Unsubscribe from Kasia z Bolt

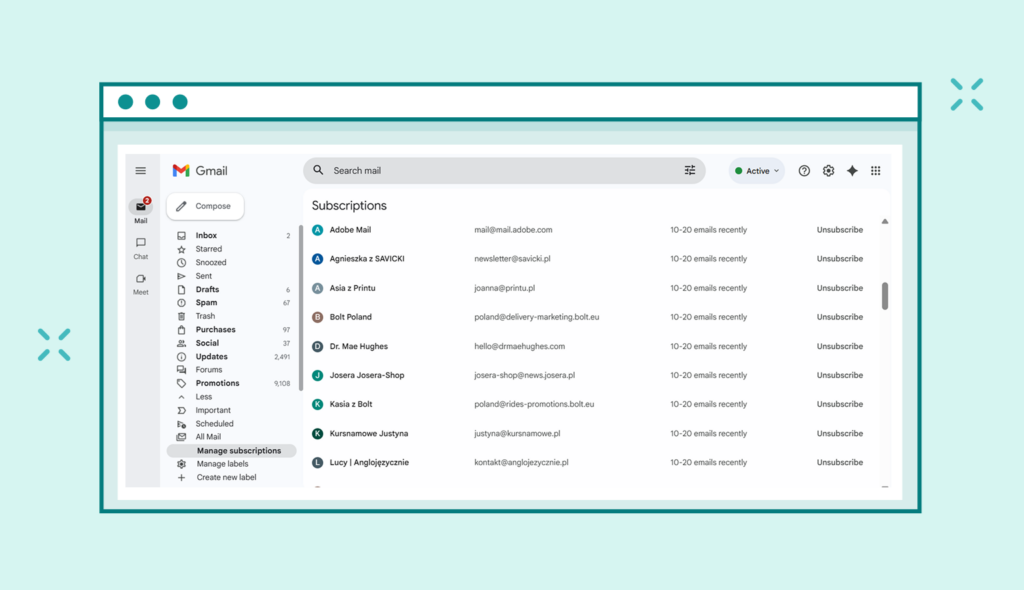pyautogui.click(x=840, y=404)
